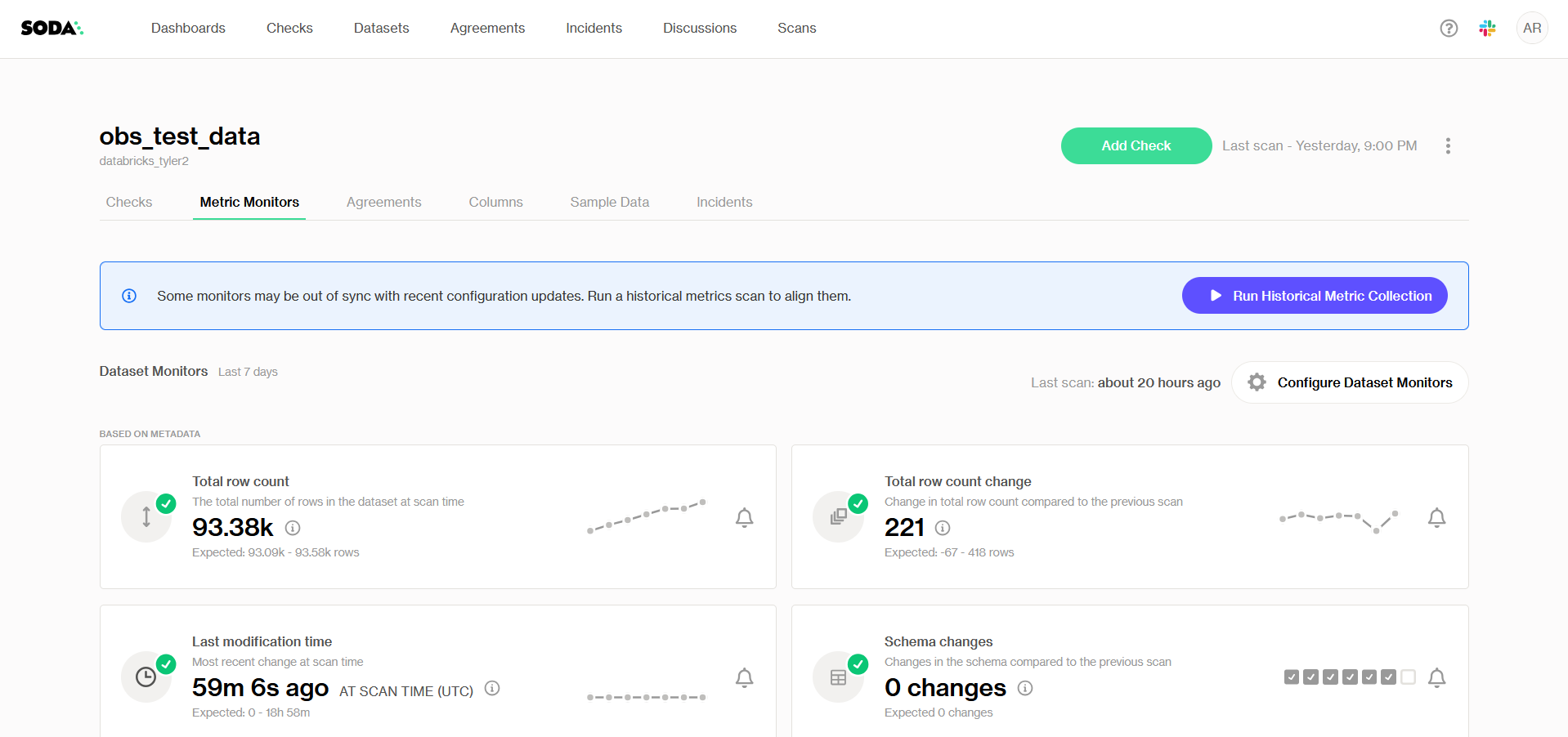Image resolution: width=1568 pixels, height=737 pixels.
Task: Show info for AT SCAN TIME (UTC)
Action: (x=492, y=688)
